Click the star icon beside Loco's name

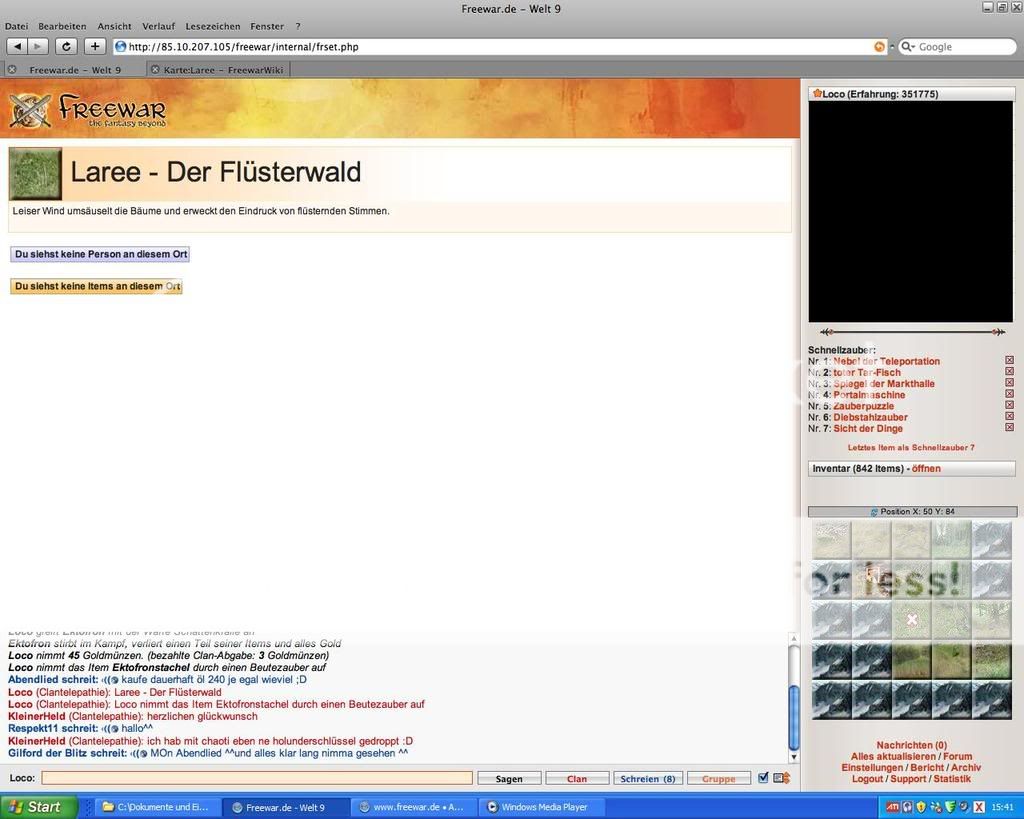pyautogui.click(x=816, y=93)
